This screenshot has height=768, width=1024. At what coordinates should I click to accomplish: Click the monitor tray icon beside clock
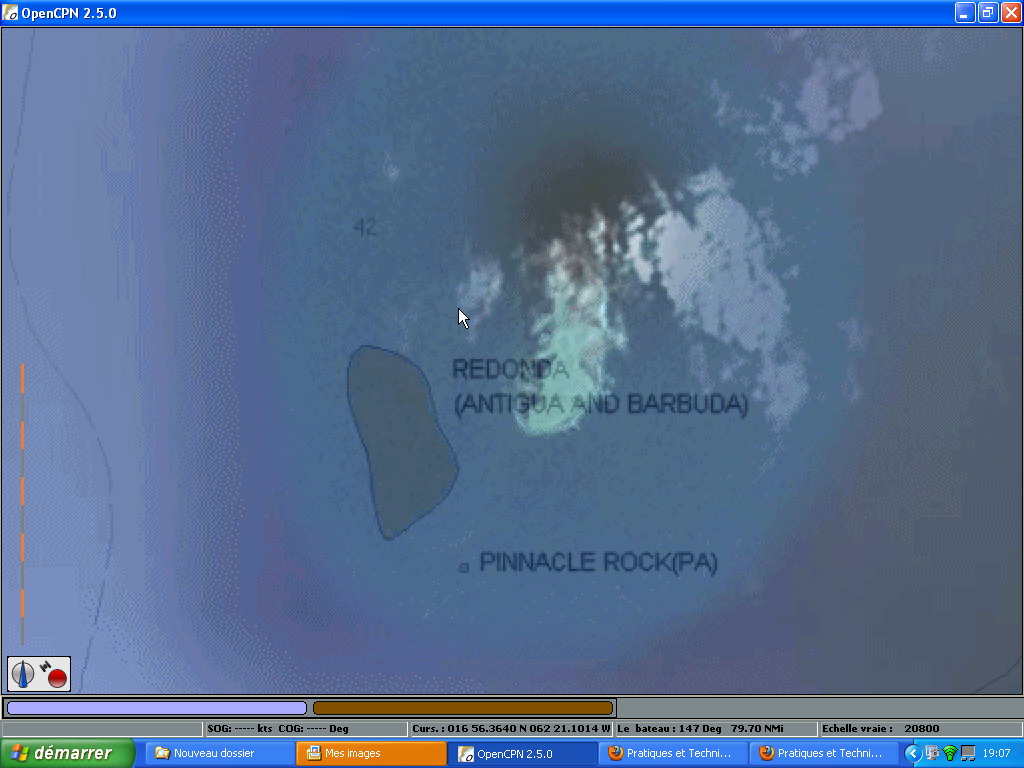967,753
